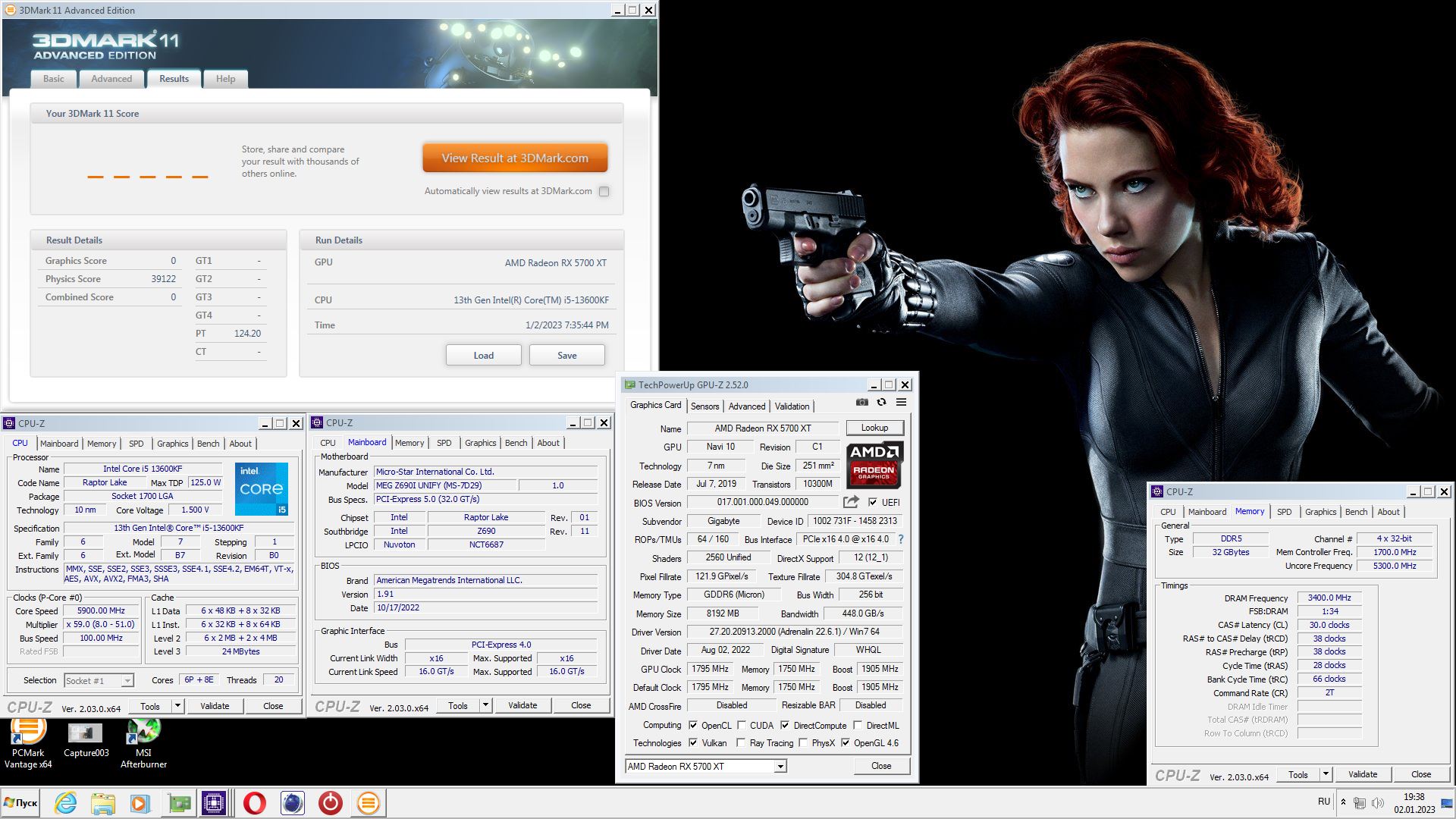This screenshot has width=1456, height=819.
Task: Switch to 3DMark Advanced tab
Action: coord(111,79)
